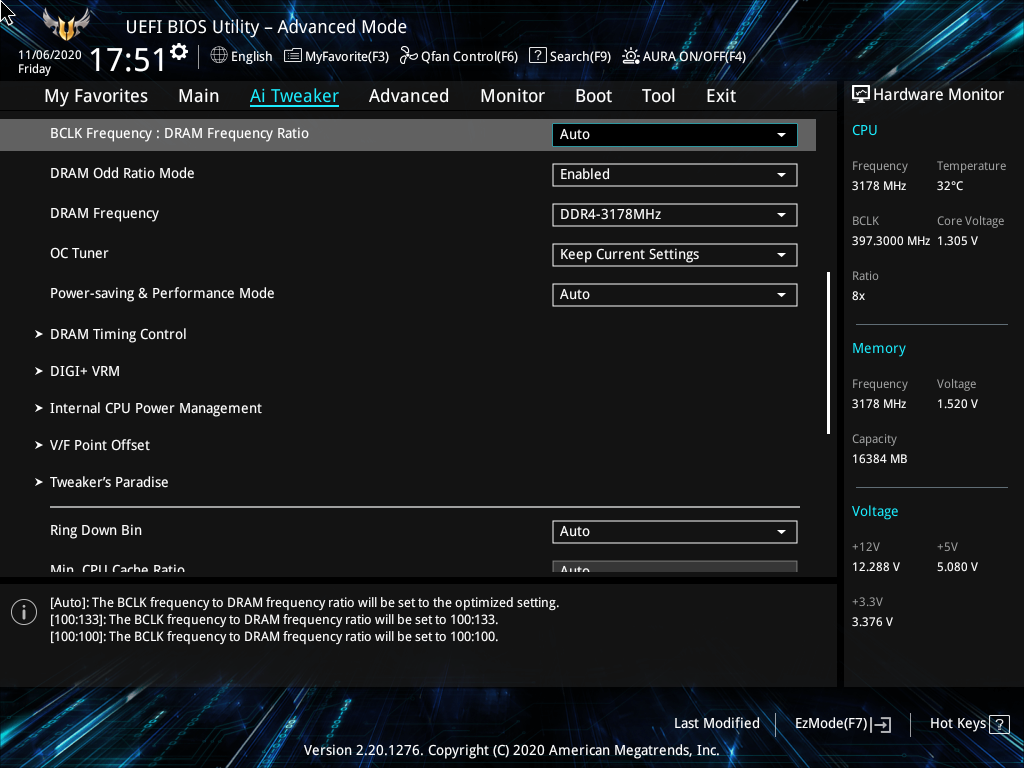Screen dimensions: 1024x768
Task: Click the CPU section heading
Action: point(864,130)
